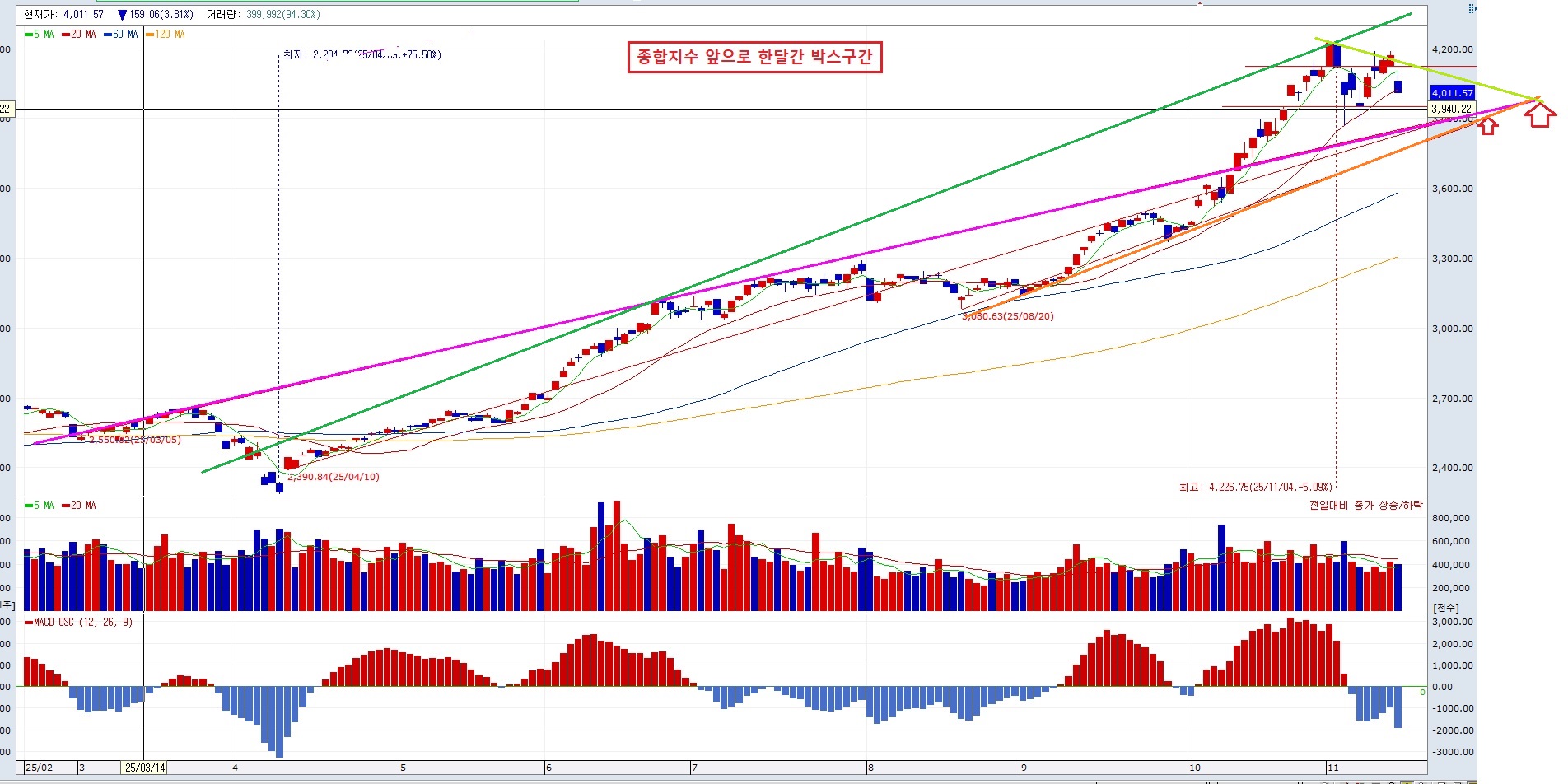
Task: Select the orange 120 MA legend
Action: (166, 35)
